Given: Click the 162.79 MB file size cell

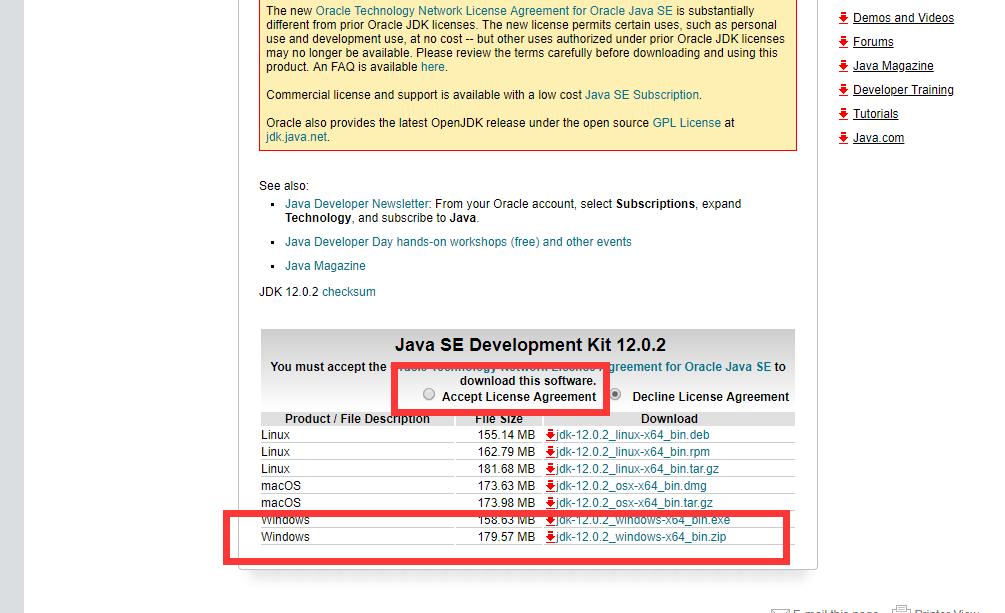Looking at the screenshot, I should coord(506,452).
